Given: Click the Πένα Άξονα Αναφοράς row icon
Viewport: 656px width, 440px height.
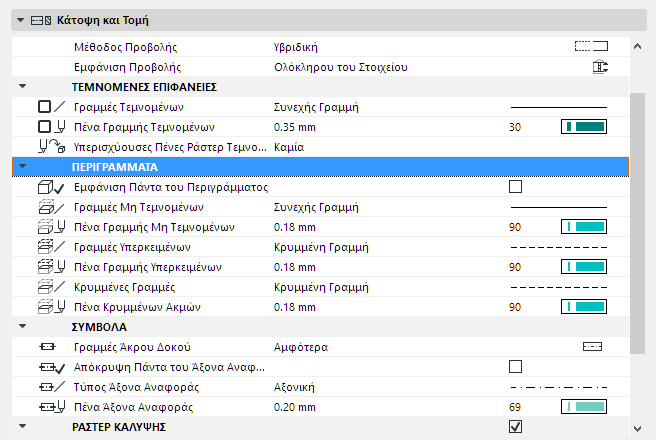Looking at the screenshot, I should coord(50,407).
